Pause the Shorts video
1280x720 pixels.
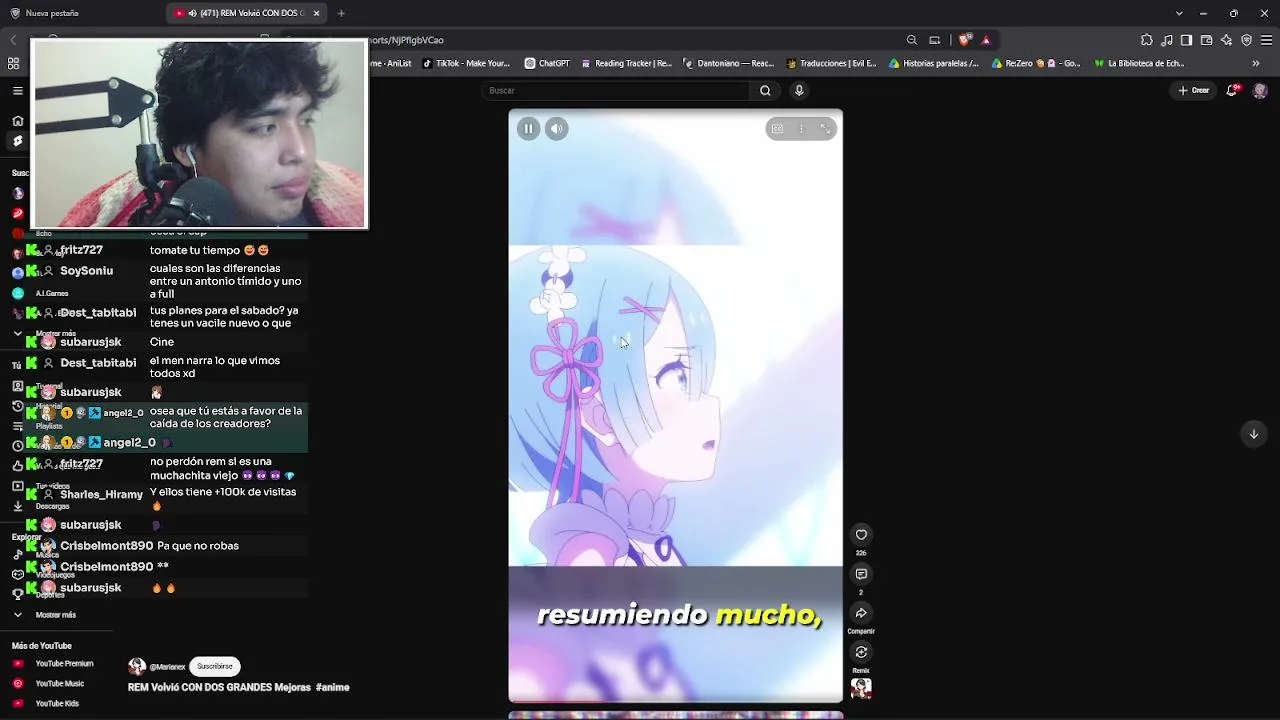tap(528, 129)
